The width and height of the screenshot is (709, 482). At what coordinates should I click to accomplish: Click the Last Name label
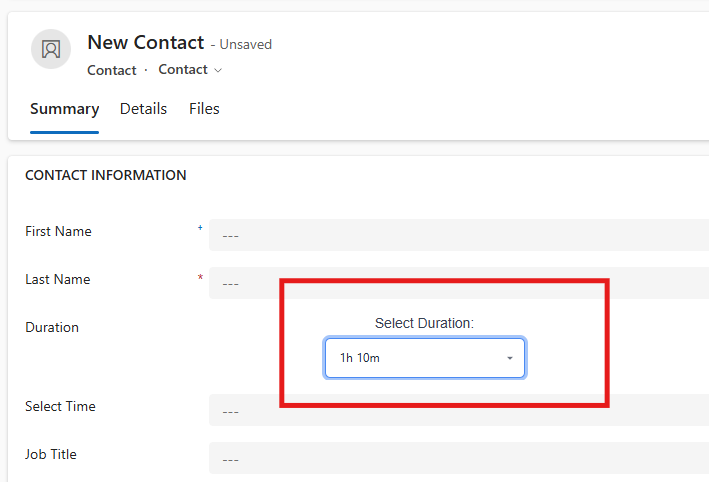[x=57, y=279]
